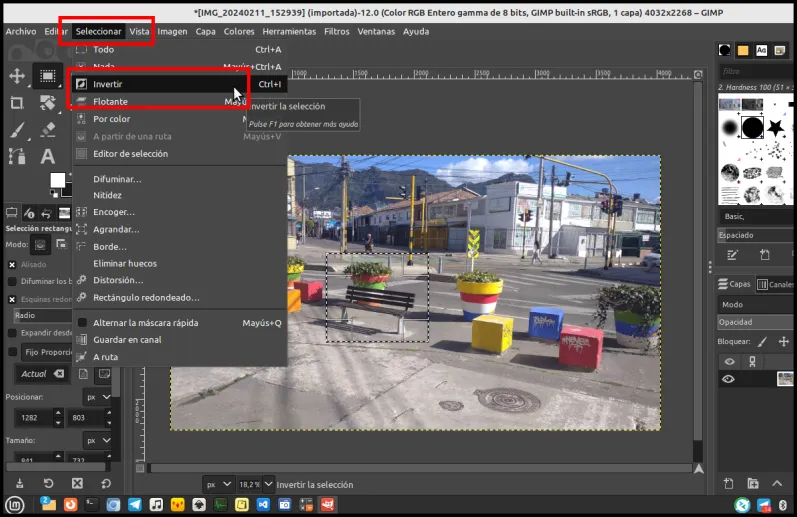
Task: Toggle layer visibility eye icon
Action: coord(728,379)
